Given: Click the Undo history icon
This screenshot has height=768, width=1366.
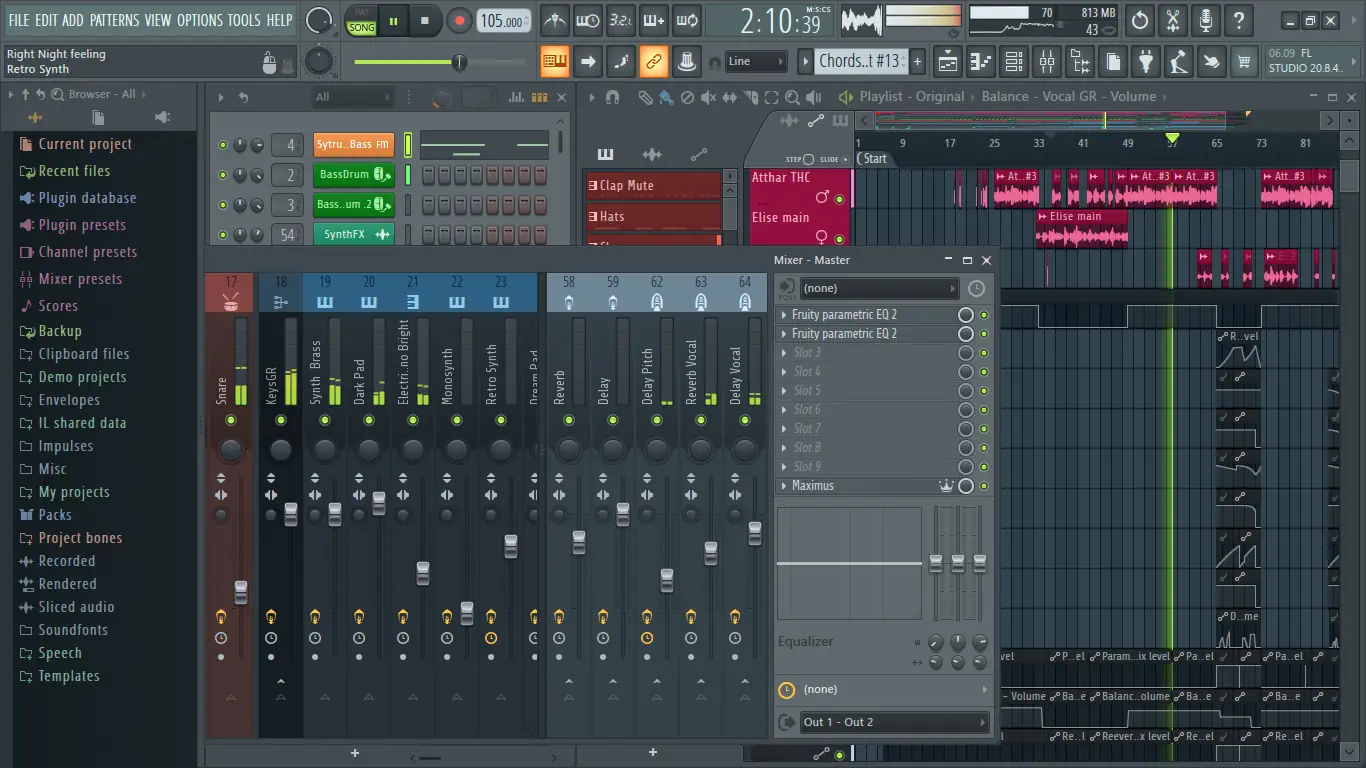Looking at the screenshot, I should [x=1139, y=20].
